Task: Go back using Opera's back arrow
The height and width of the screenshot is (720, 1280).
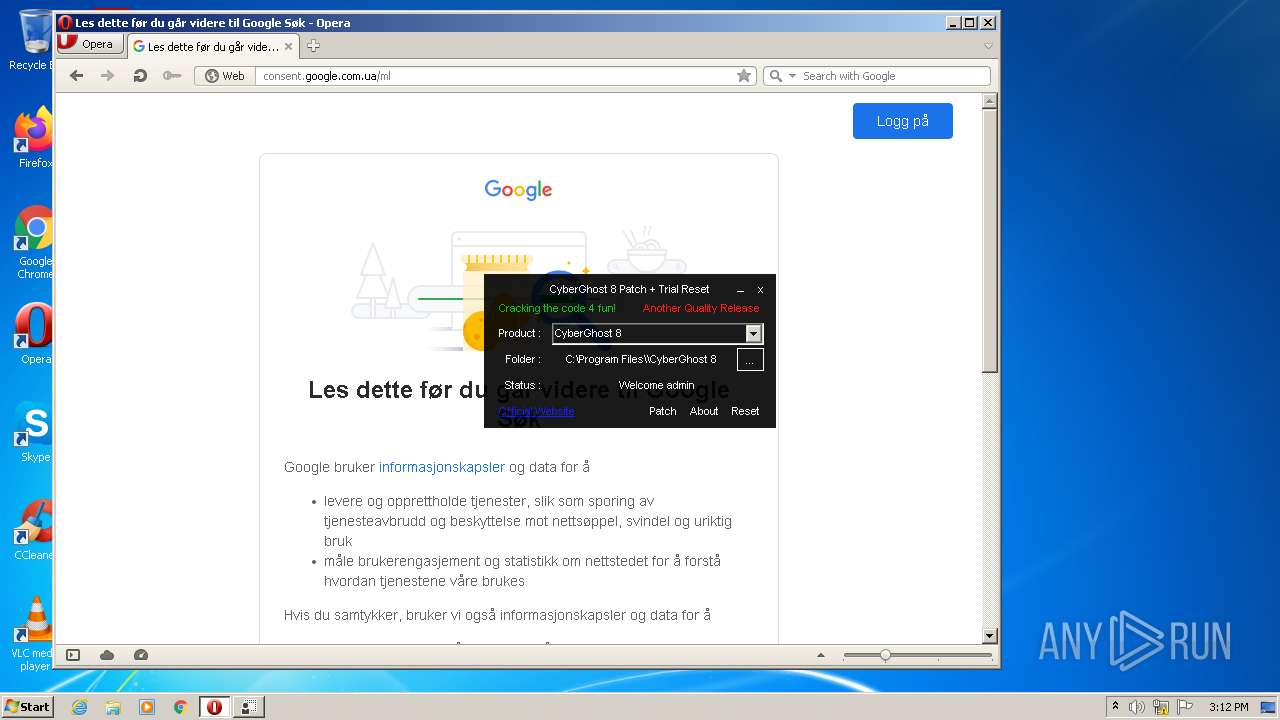Action: pyautogui.click(x=76, y=76)
